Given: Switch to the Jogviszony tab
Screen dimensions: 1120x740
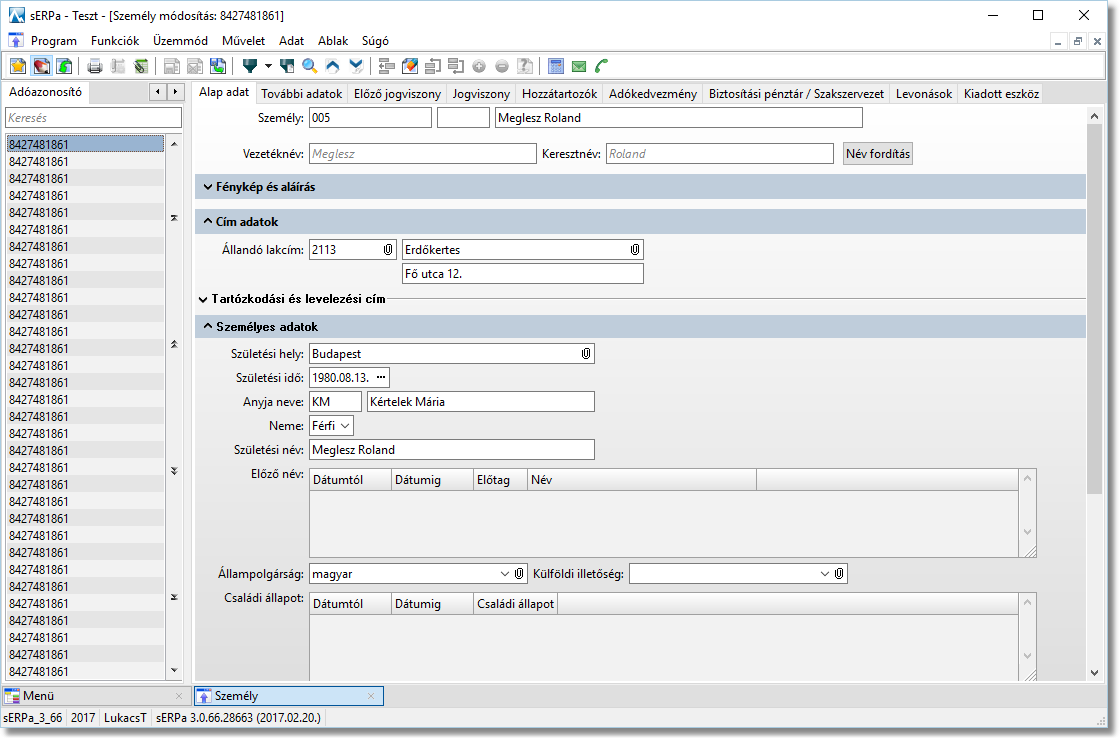Looking at the screenshot, I should (x=481, y=94).
